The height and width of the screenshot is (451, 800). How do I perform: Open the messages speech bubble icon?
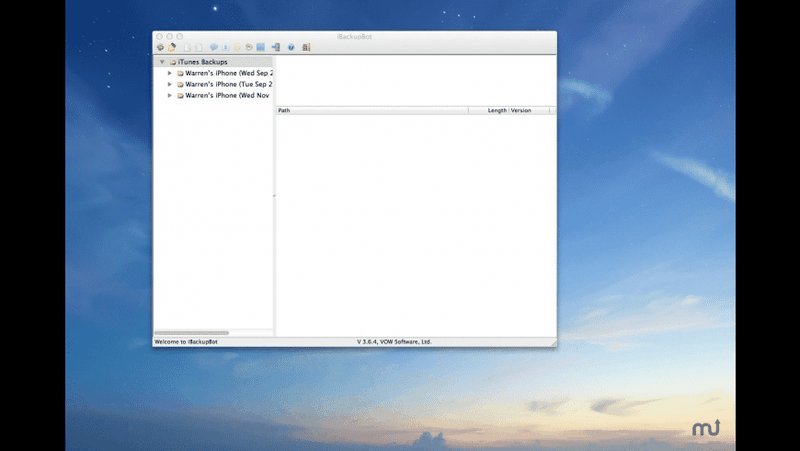coord(214,47)
